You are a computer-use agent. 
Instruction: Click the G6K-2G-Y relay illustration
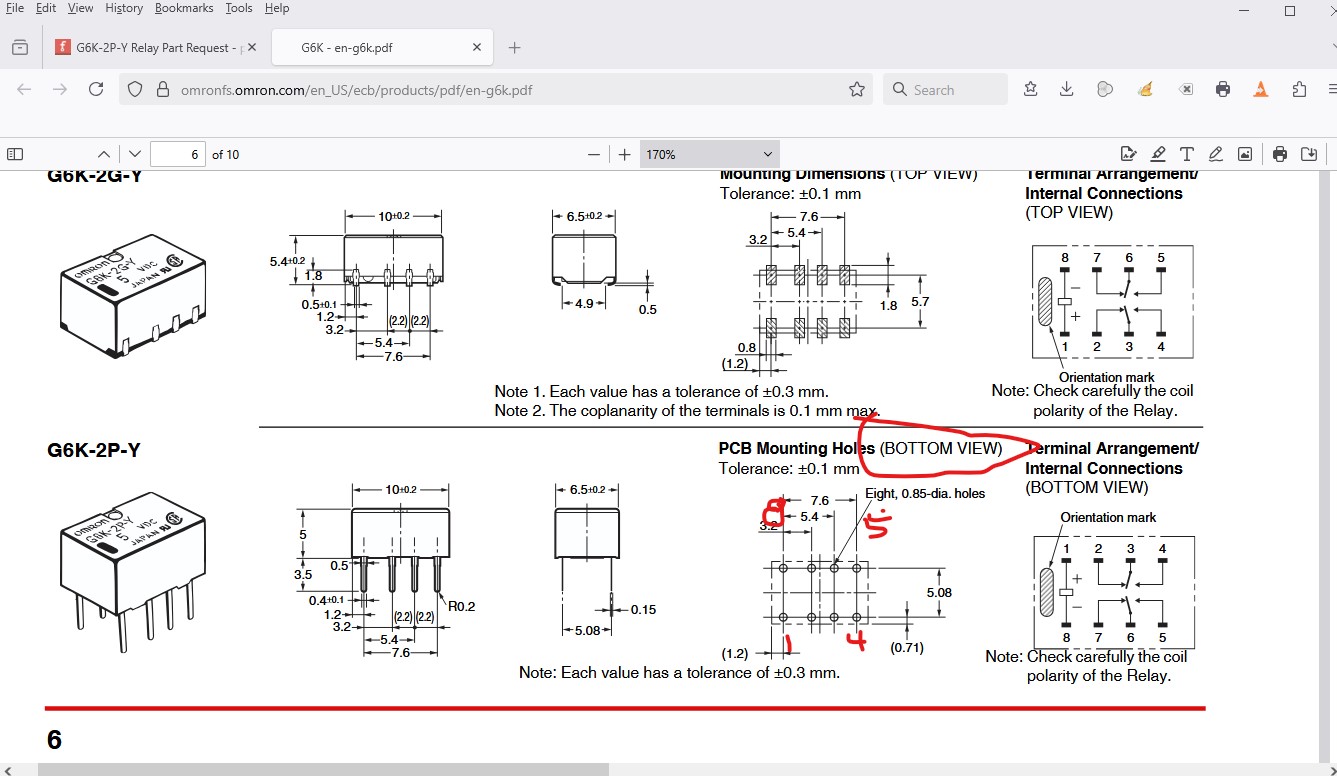[133, 296]
